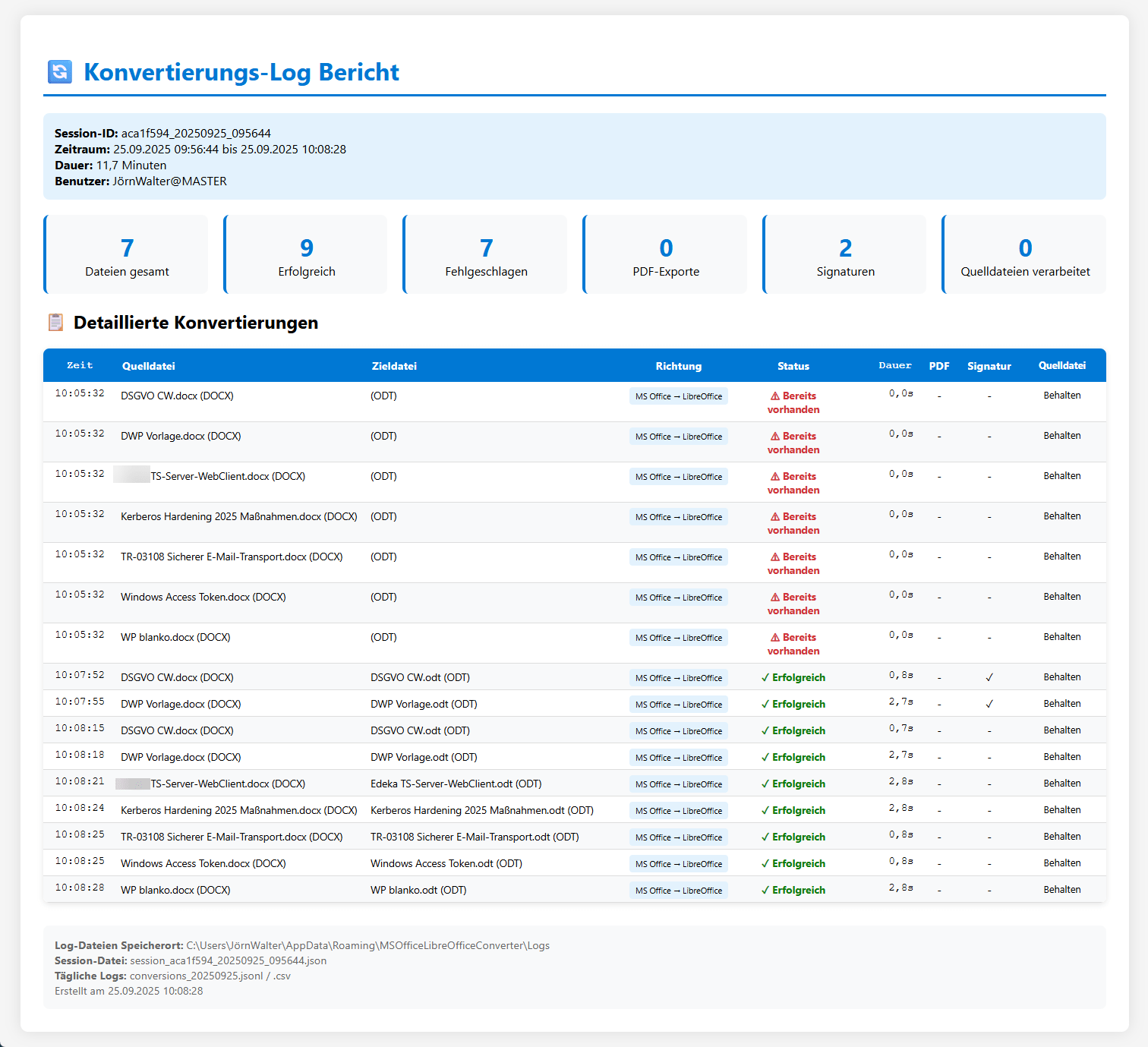This screenshot has width=1148, height=1047.
Task: Click the blue sync icon beside the report title
Action: (x=60, y=72)
